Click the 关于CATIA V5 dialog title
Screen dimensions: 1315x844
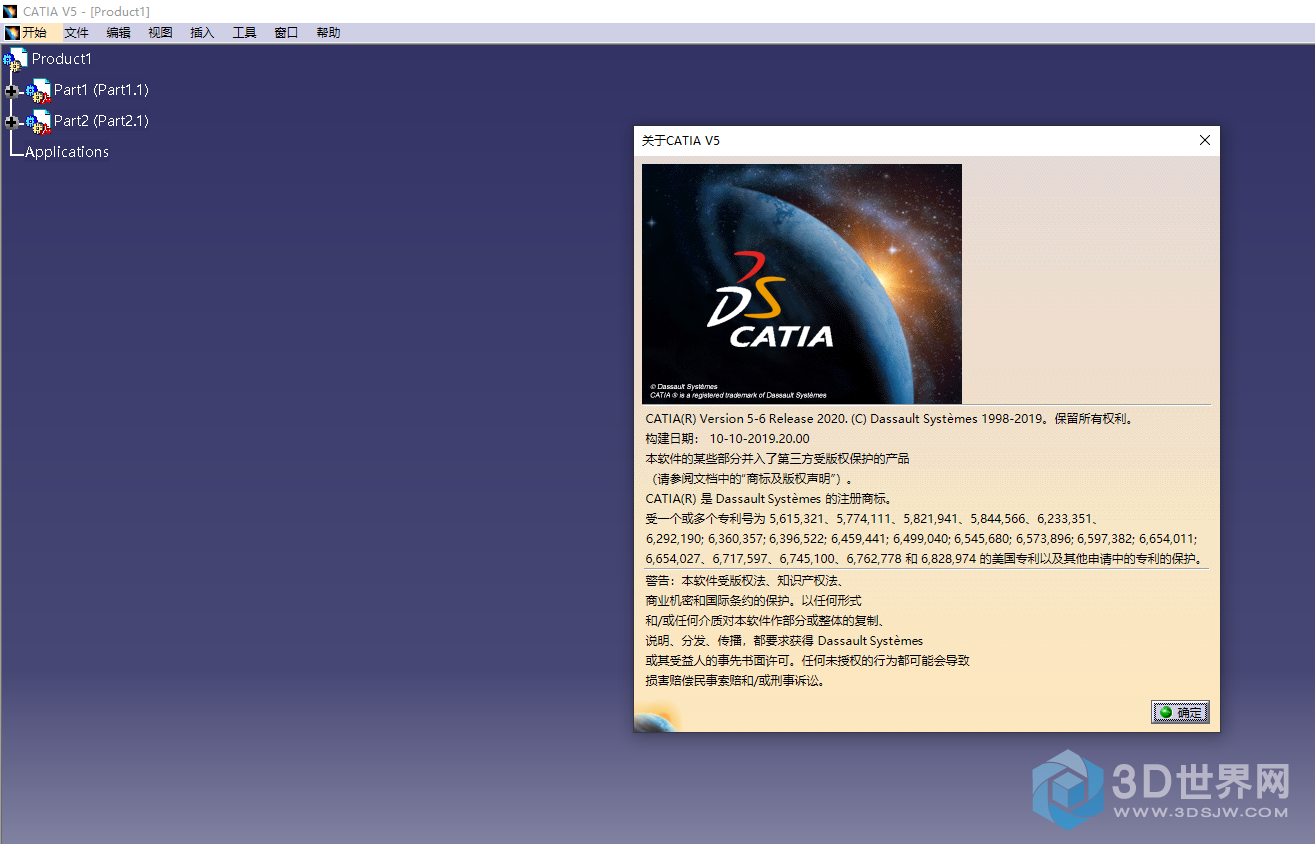680,141
